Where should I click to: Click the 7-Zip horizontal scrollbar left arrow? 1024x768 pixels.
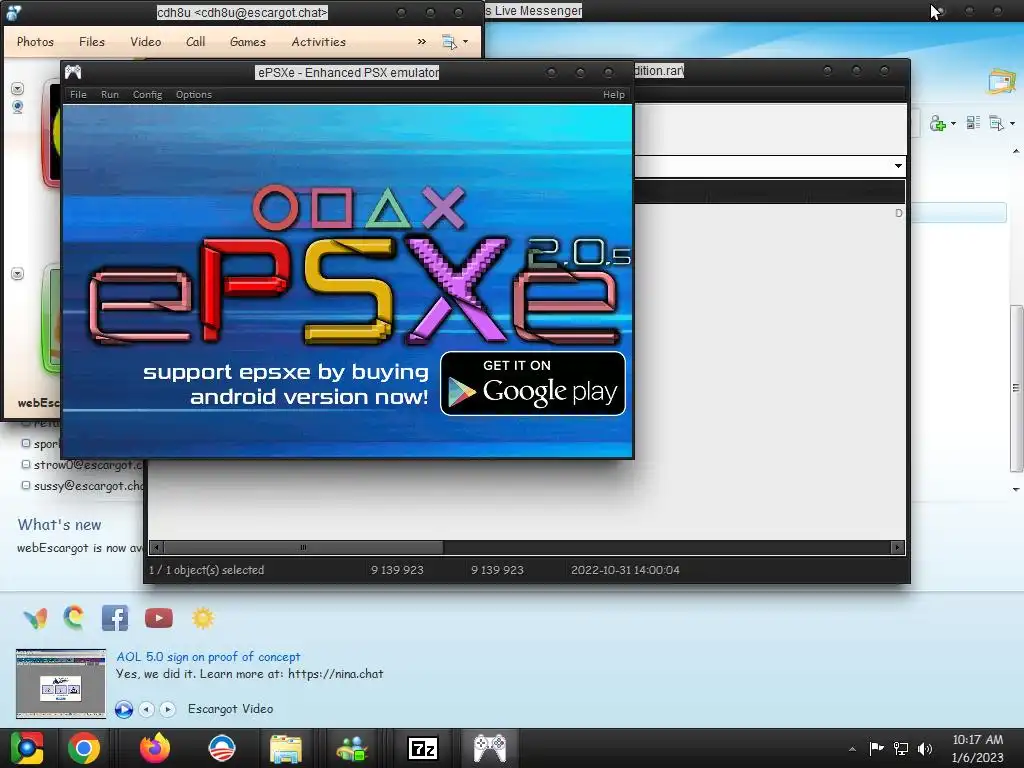157,547
